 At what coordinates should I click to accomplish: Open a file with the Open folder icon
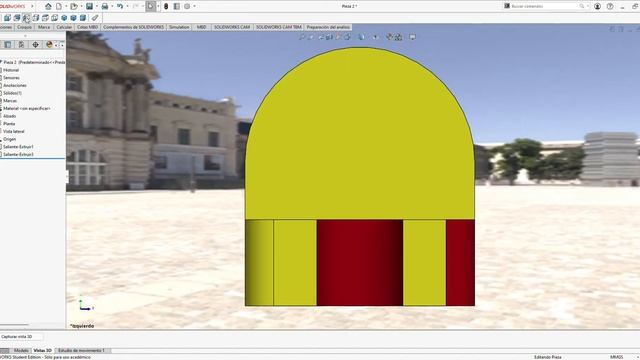point(74,6)
